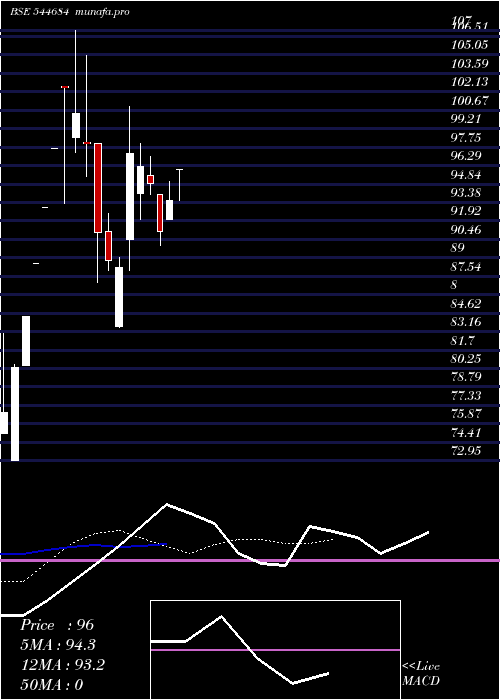This screenshot has height=700, width=500.
Task: Select the 99.21 price axis label
Action: pos(466,119)
